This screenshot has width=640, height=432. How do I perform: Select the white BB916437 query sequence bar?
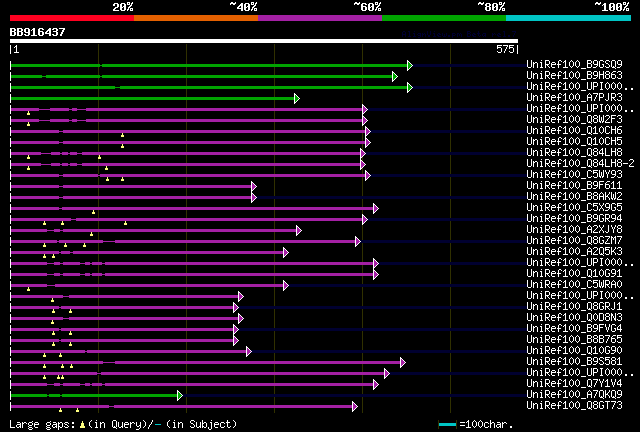click(264, 41)
